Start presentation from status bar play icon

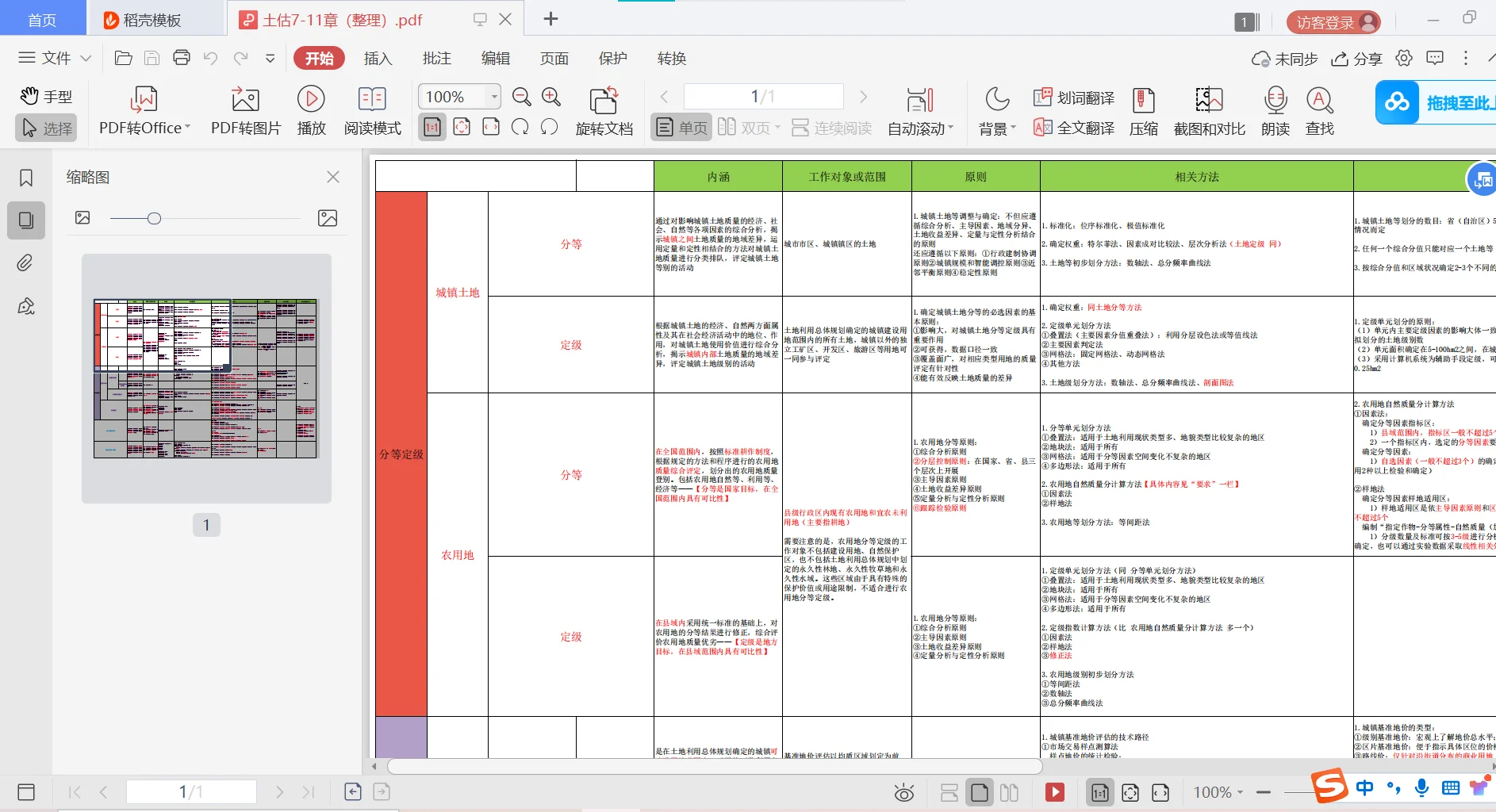tap(1055, 792)
